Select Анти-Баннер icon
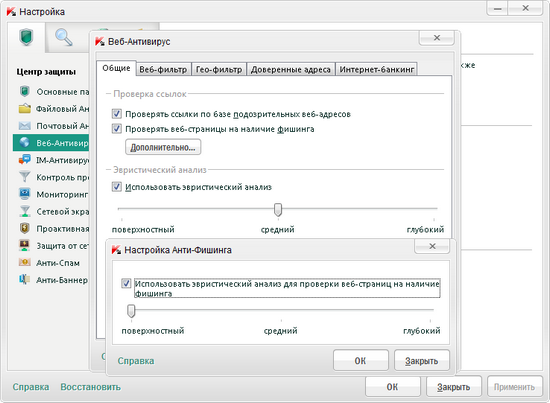 [24, 280]
